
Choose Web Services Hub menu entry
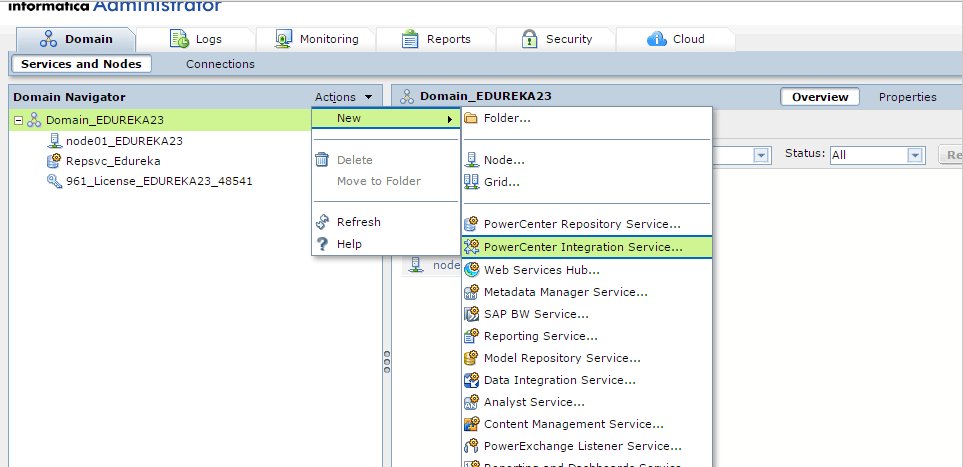click(587, 269)
